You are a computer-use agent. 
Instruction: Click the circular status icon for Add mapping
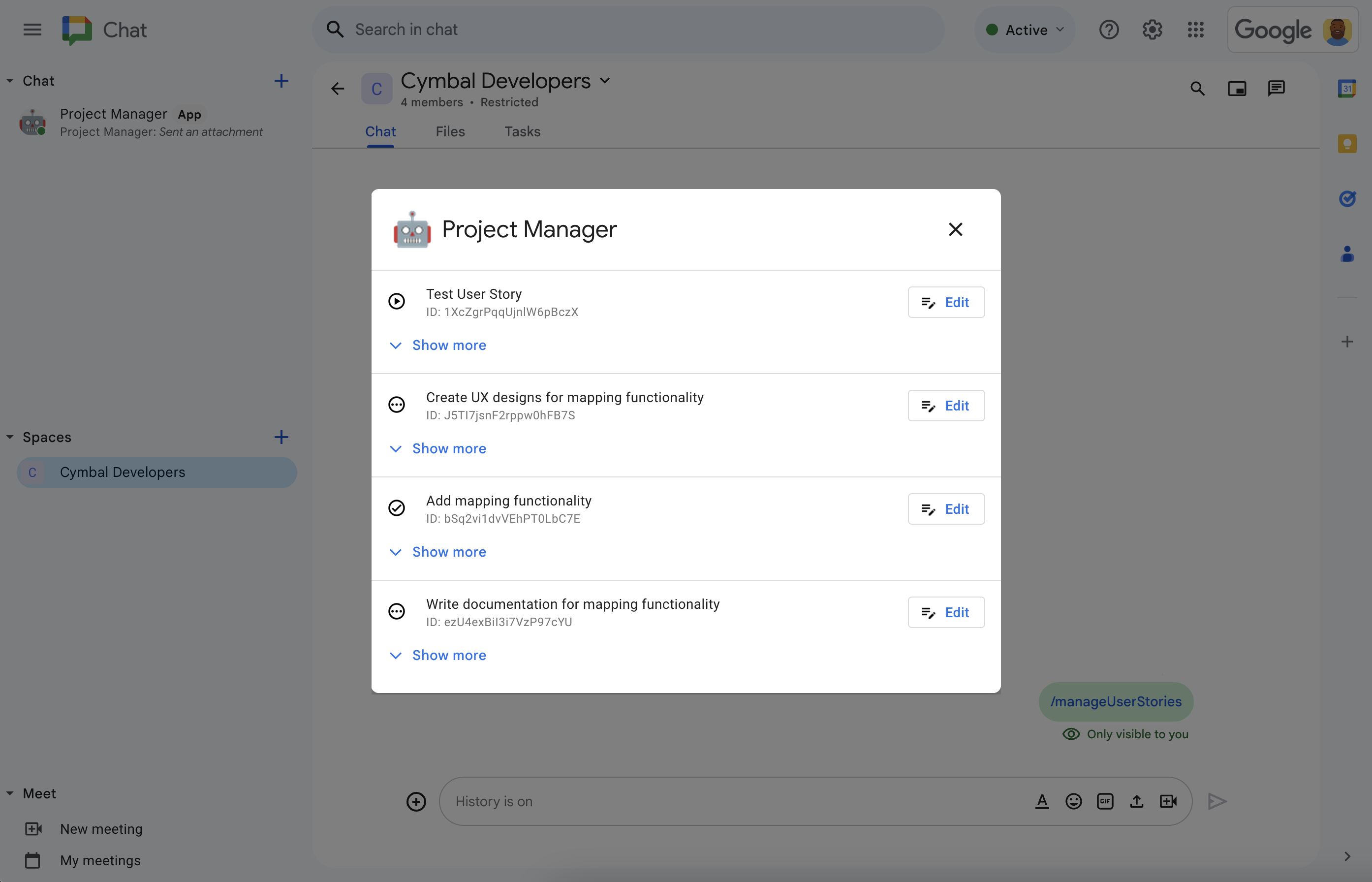coord(397,507)
